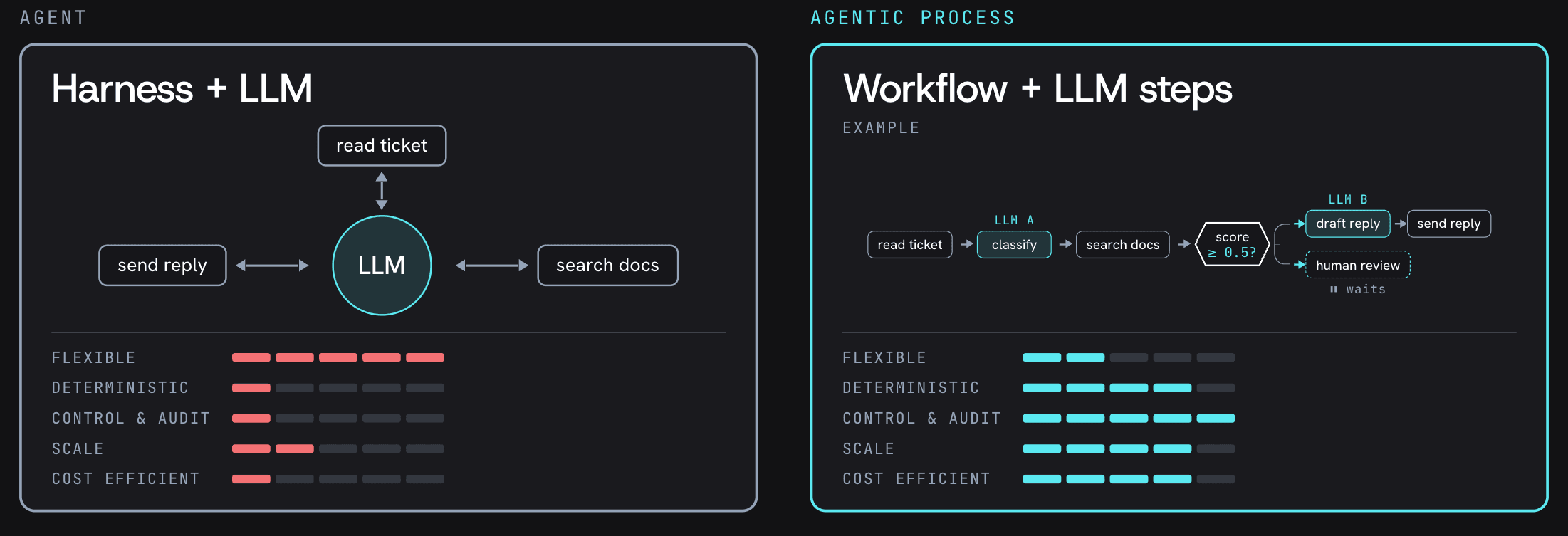Click the send reply box in workflow
1568x536 pixels.
tap(1448, 224)
